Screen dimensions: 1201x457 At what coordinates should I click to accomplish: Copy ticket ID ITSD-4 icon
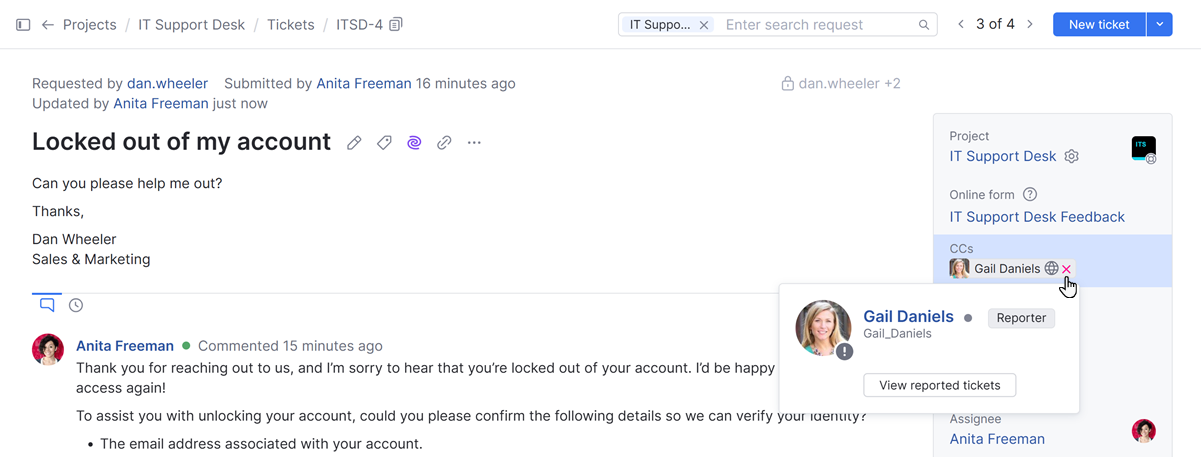coord(396,25)
